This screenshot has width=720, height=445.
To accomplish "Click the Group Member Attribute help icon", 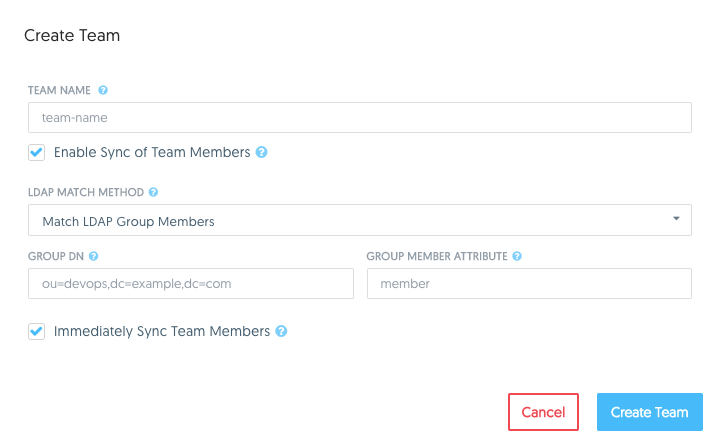I will (x=517, y=256).
